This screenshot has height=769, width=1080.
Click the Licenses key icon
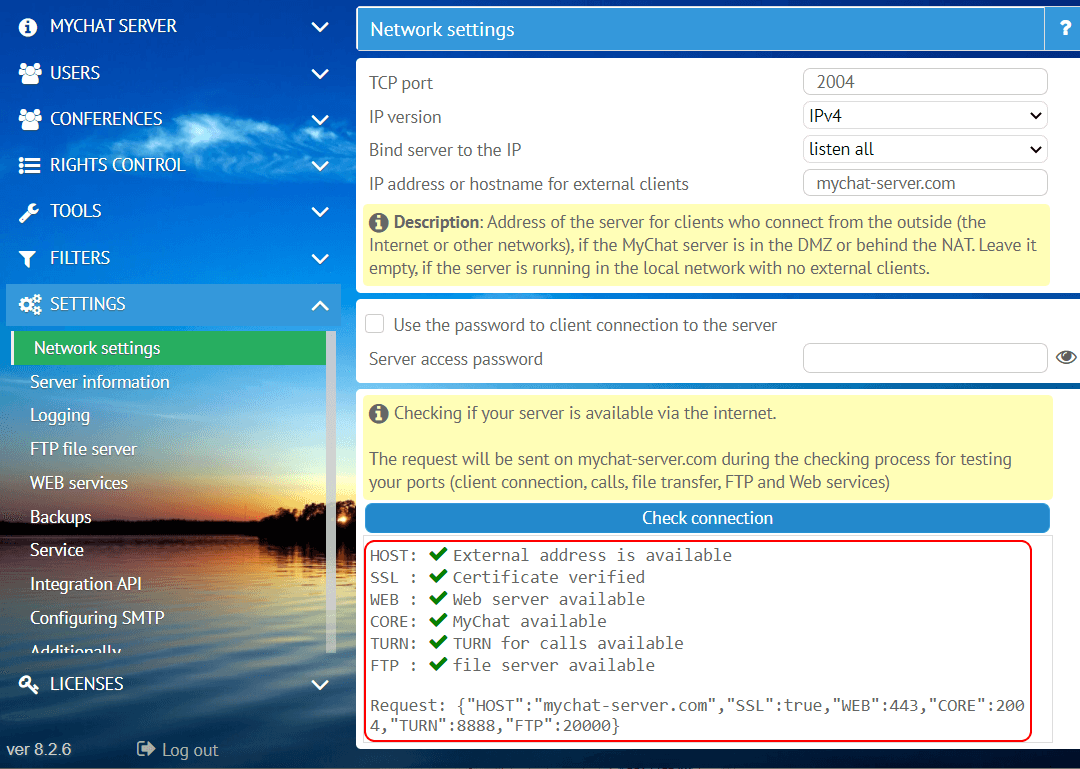pyautogui.click(x=28, y=684)
